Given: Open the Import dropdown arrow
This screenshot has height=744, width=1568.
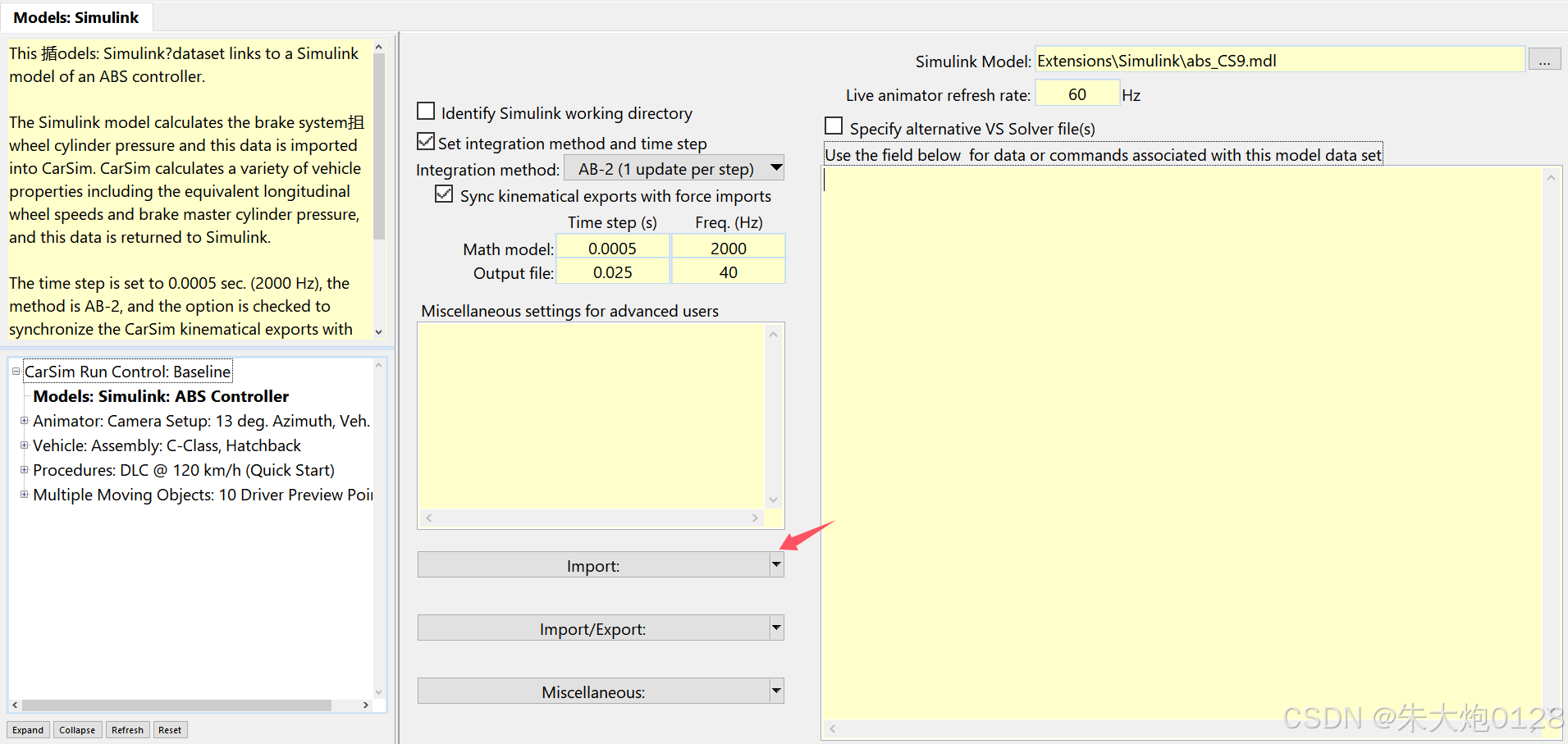Looking at the screenshot, I should pos(776,564).
